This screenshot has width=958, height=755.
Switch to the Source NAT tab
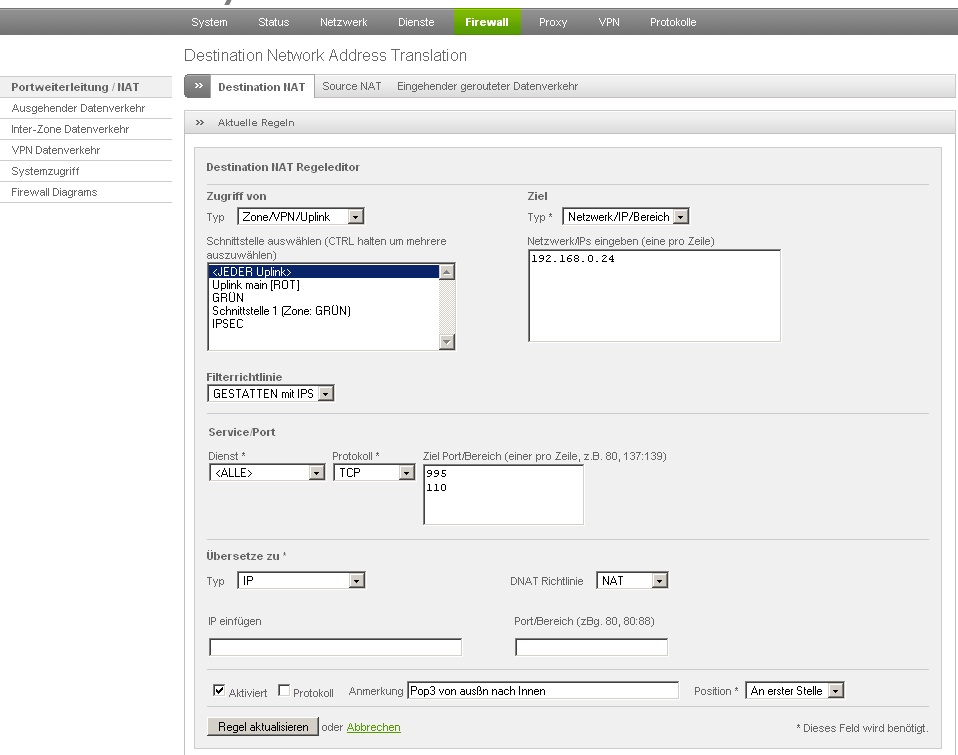351,87
